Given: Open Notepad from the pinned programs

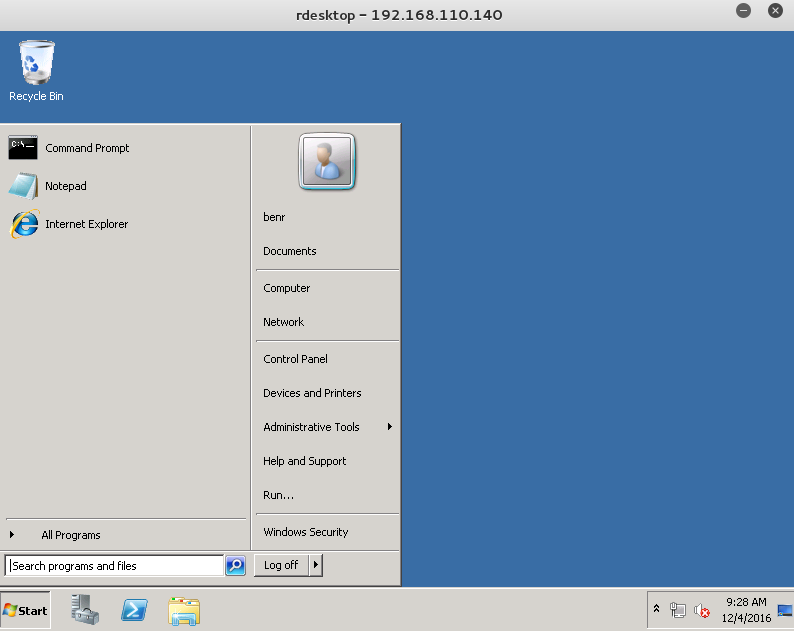Looking at the screenshot, I should tap(65, 186).
